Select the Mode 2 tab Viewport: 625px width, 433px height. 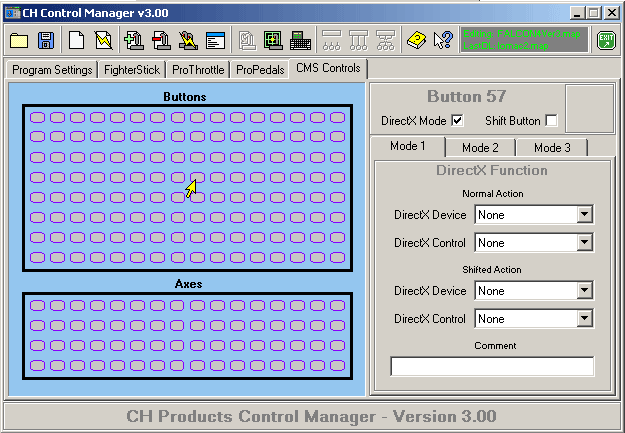(480, 148)
